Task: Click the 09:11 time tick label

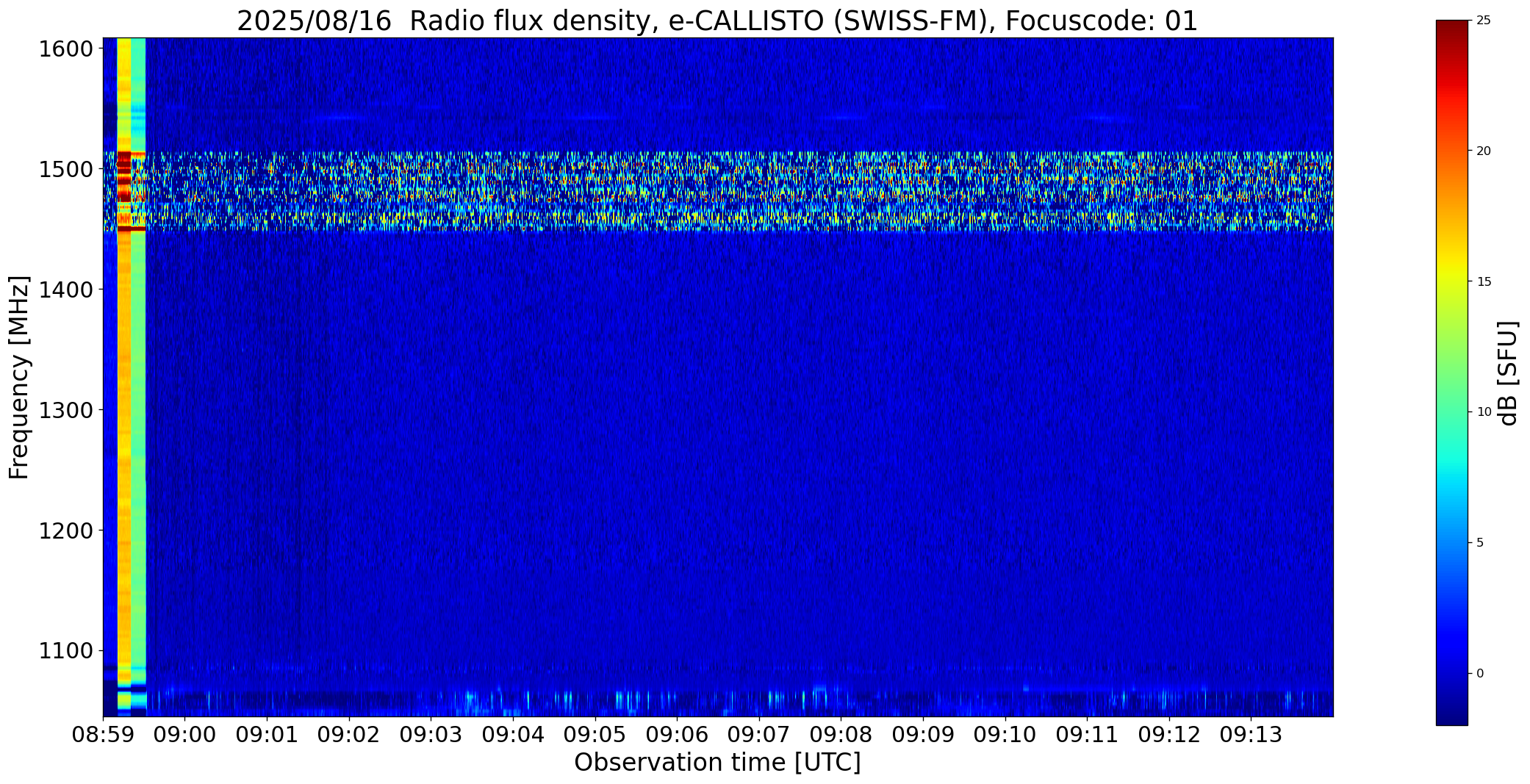Action: [x=1087, y=735]
